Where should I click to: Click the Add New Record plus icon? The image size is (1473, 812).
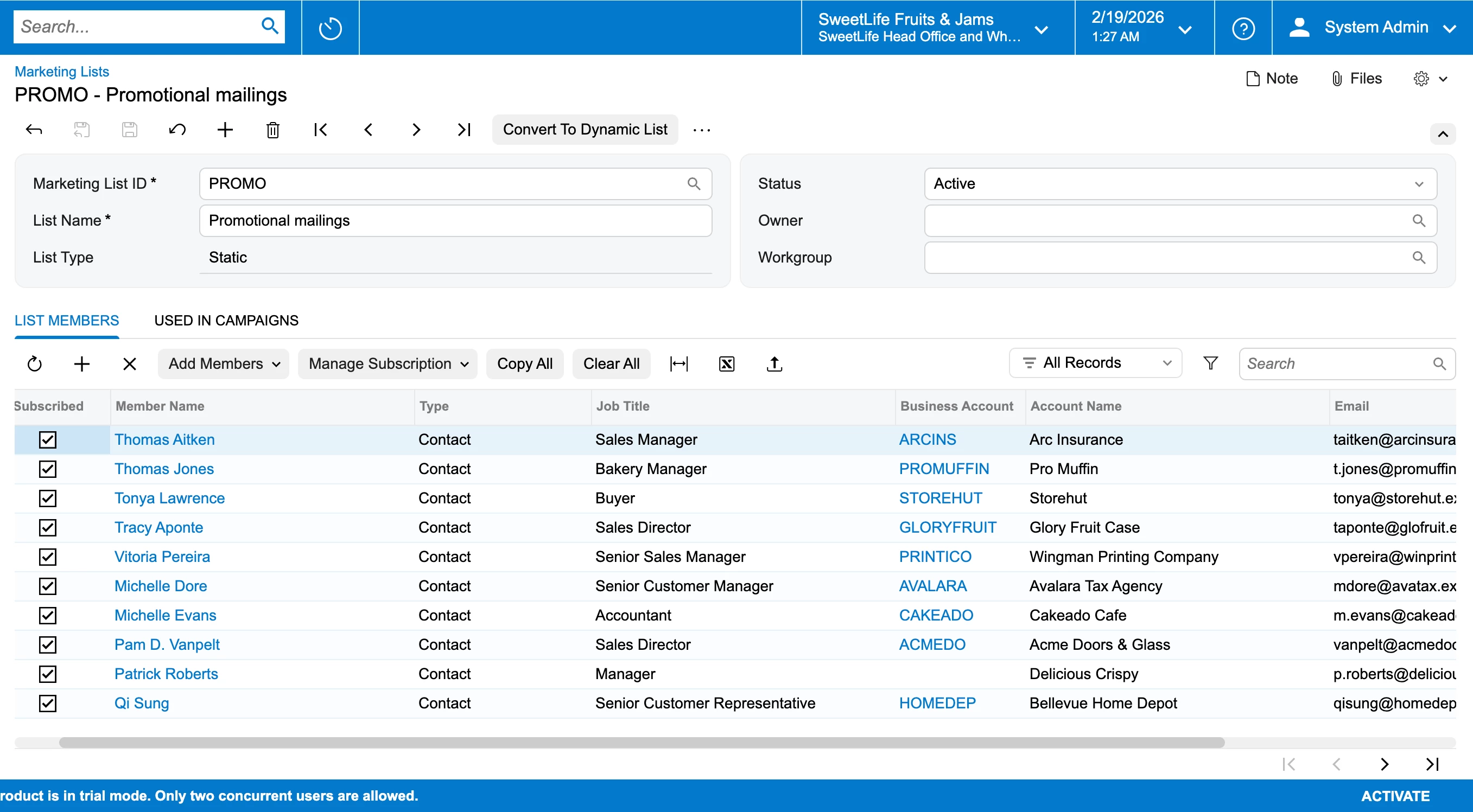[x=225, y=130]
